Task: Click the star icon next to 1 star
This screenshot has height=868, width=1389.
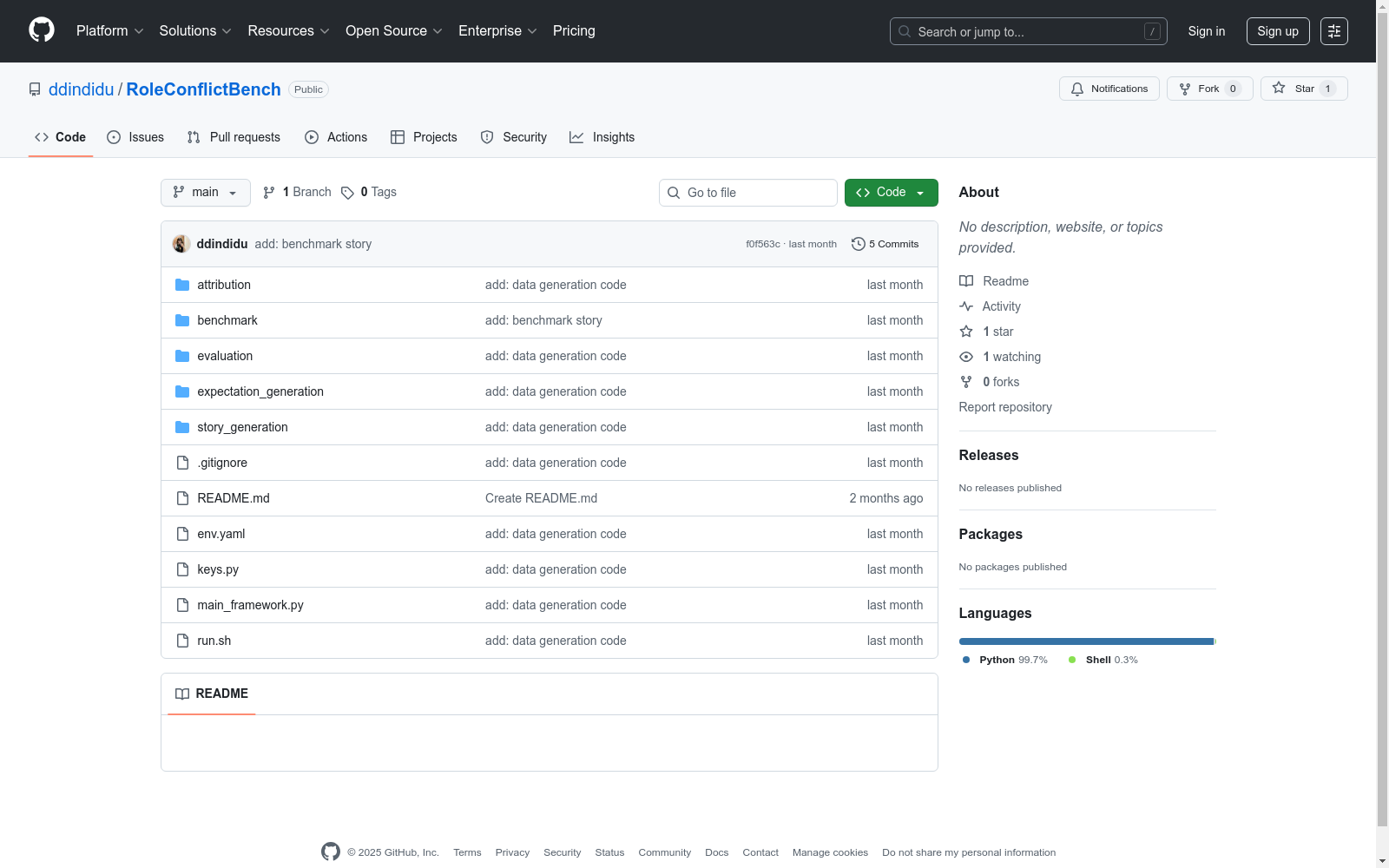Action: click(966, 332)
